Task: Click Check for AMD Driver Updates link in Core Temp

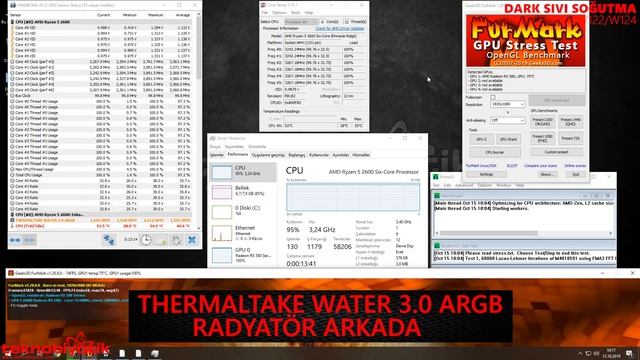Action: (x=340, y=29)
